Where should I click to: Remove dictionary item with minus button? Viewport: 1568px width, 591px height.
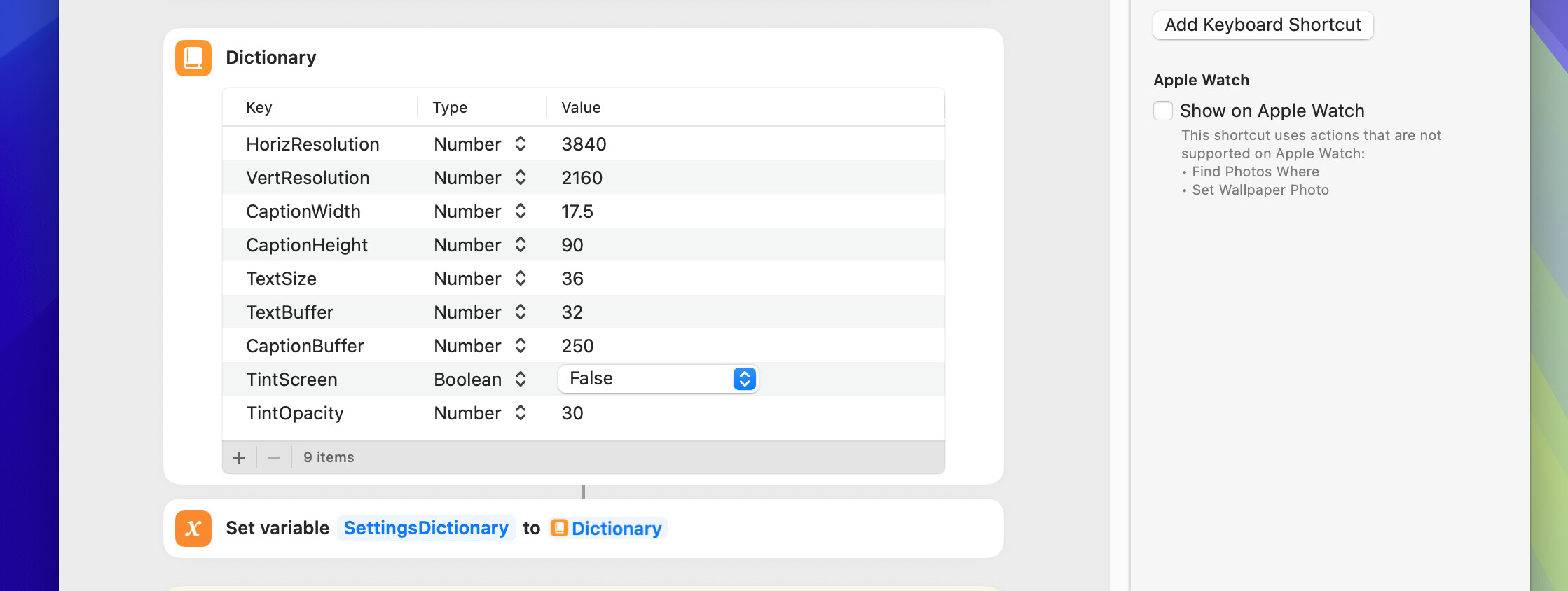pyautogui.click(x=274, y=458)
